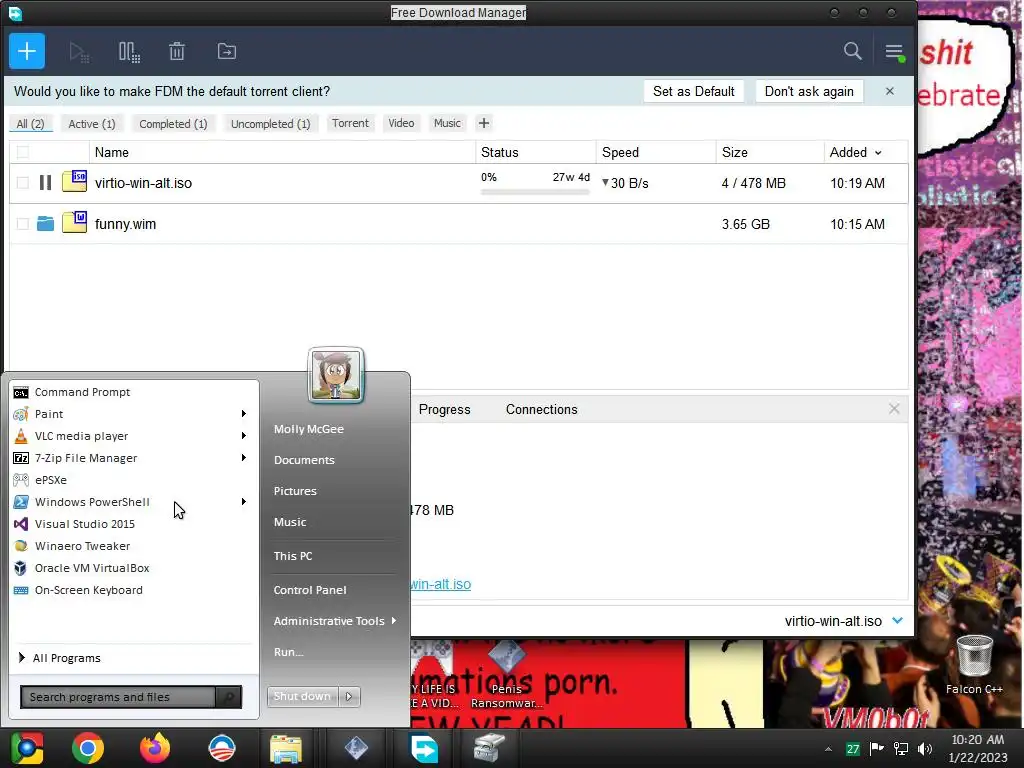This screenshot has height=768, width=1024.
Task: Expand Administrative Tools submenu arrow
Action: pyautogui.click(x=394, y=620)
